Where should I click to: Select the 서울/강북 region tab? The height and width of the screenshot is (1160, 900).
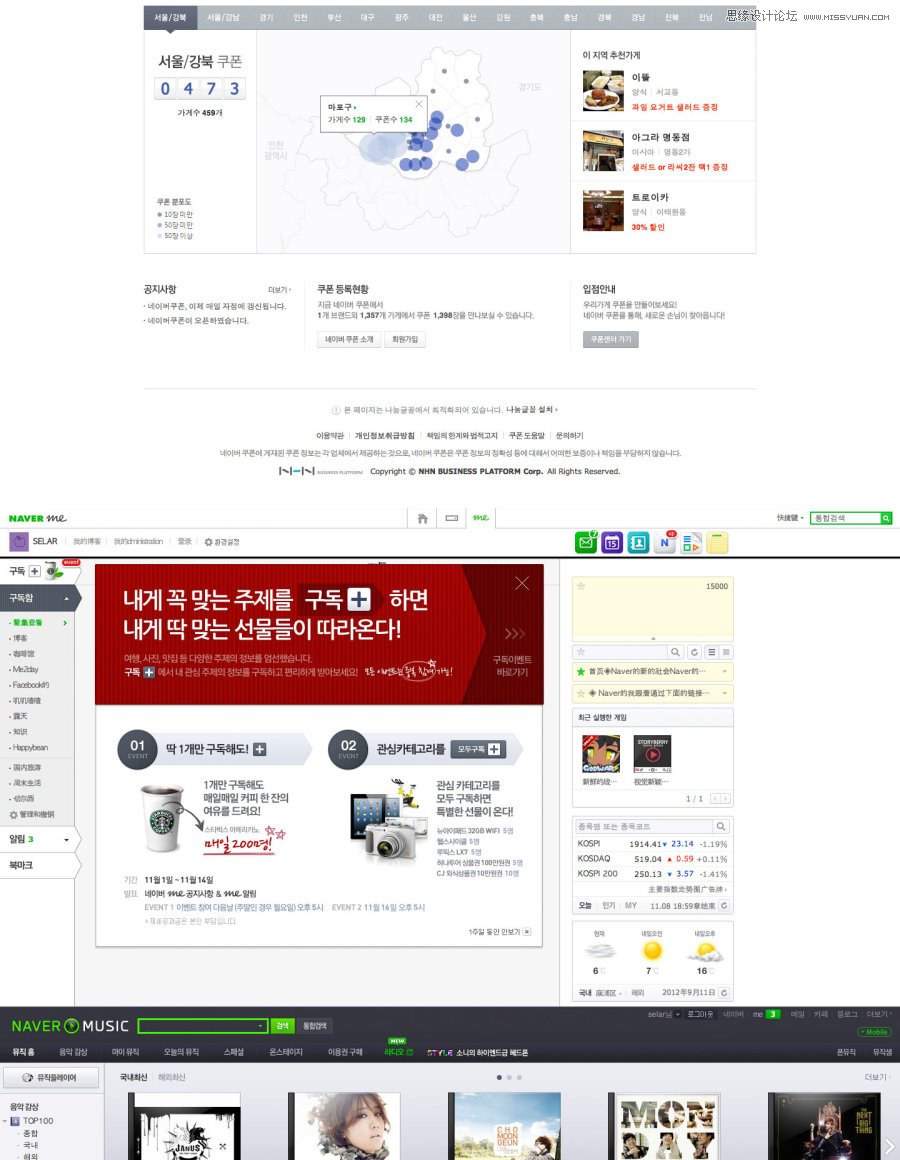171,17
